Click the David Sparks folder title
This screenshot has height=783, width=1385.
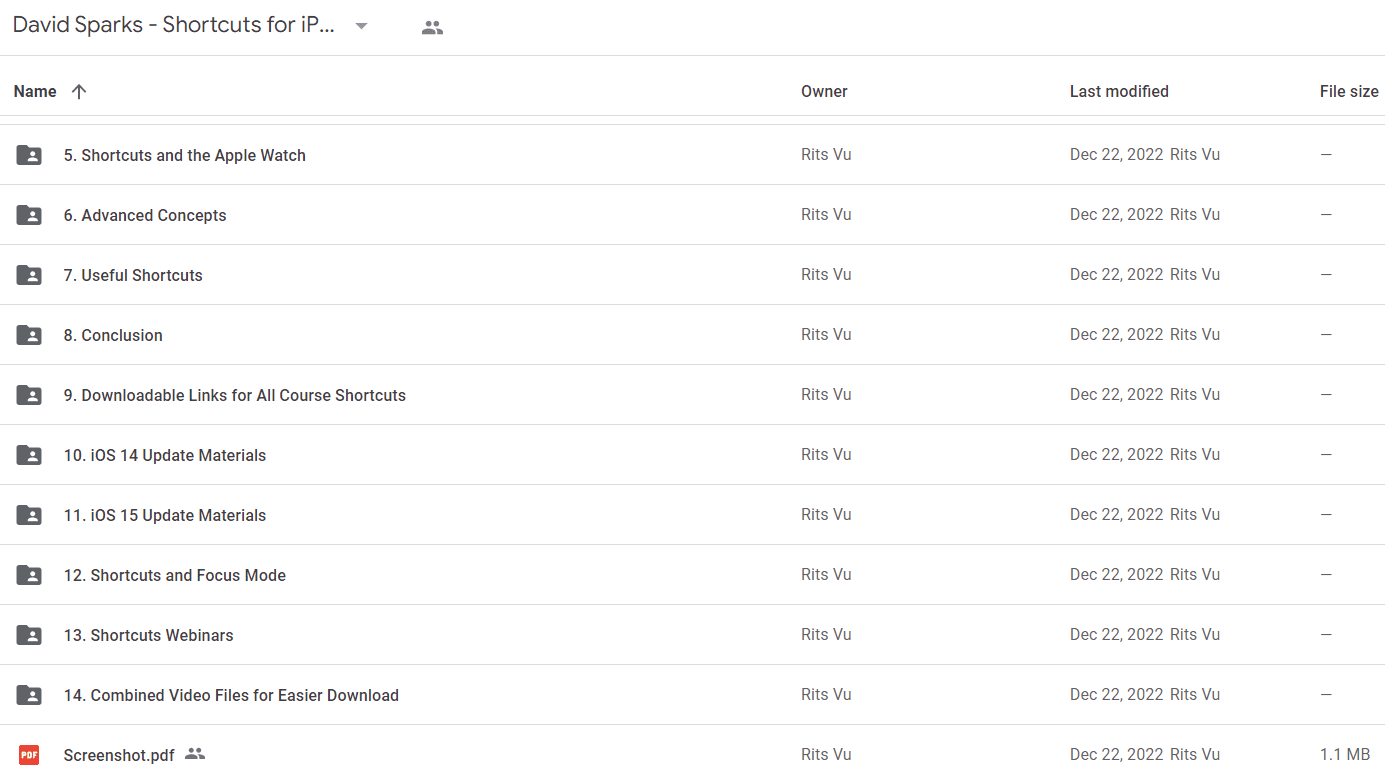click(x=174, y=26)
